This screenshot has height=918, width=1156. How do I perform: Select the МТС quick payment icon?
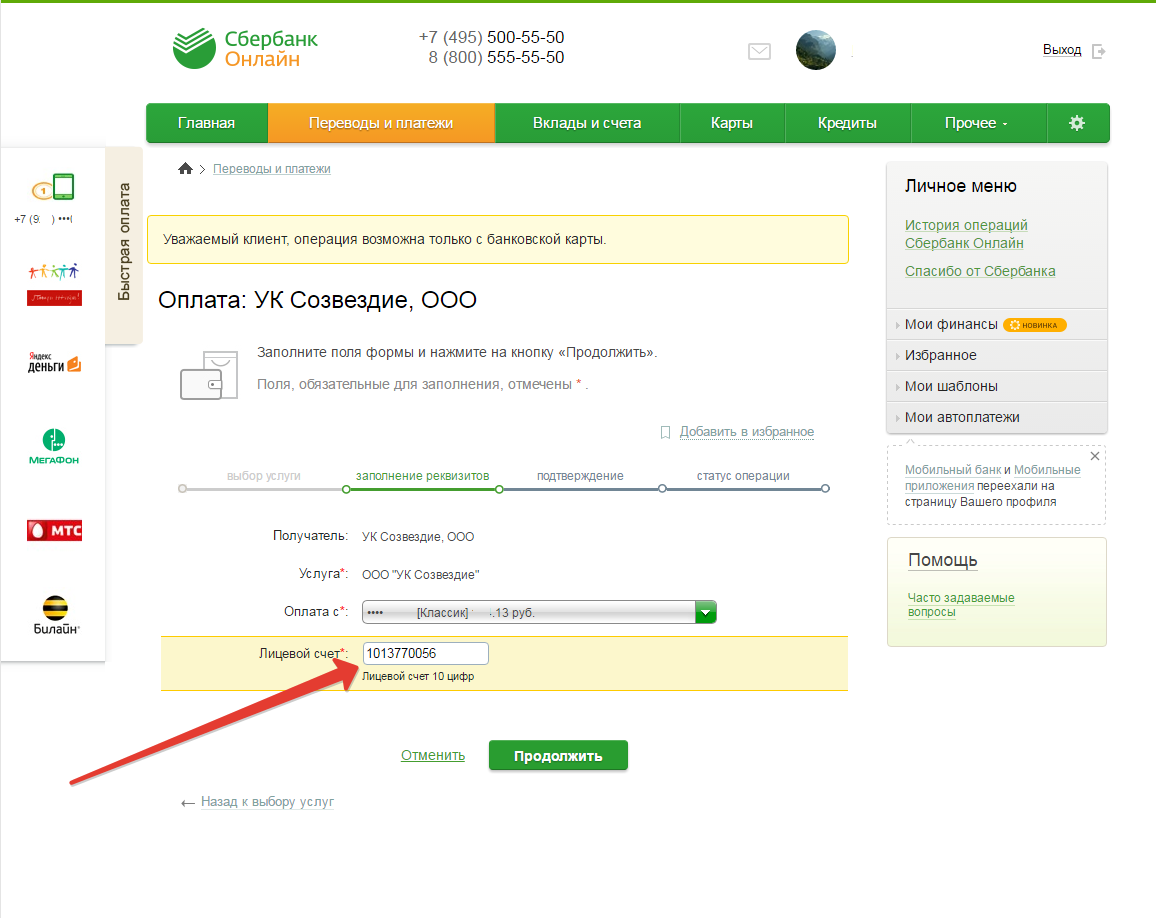55,530
